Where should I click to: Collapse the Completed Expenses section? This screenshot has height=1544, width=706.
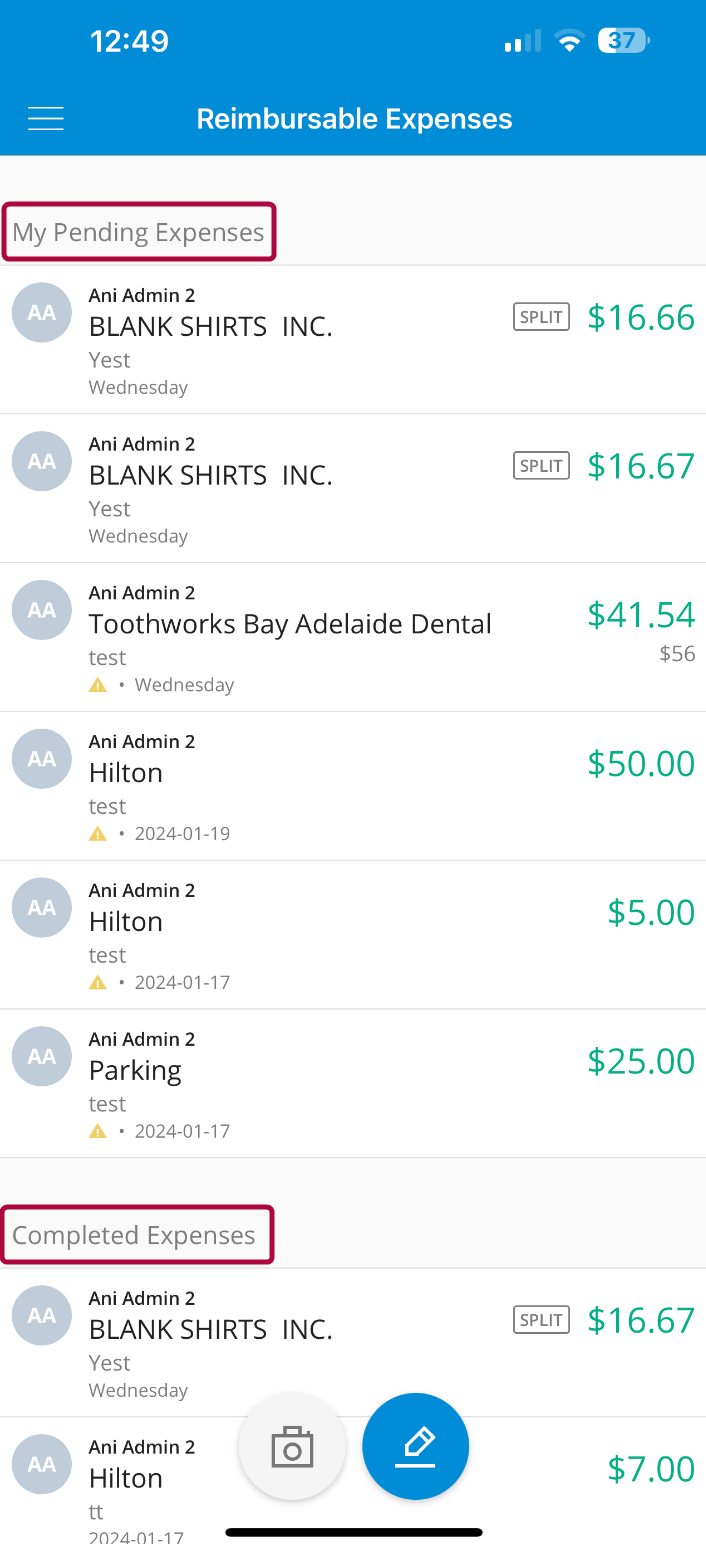pyautogui.click(x=138, y=1234)
